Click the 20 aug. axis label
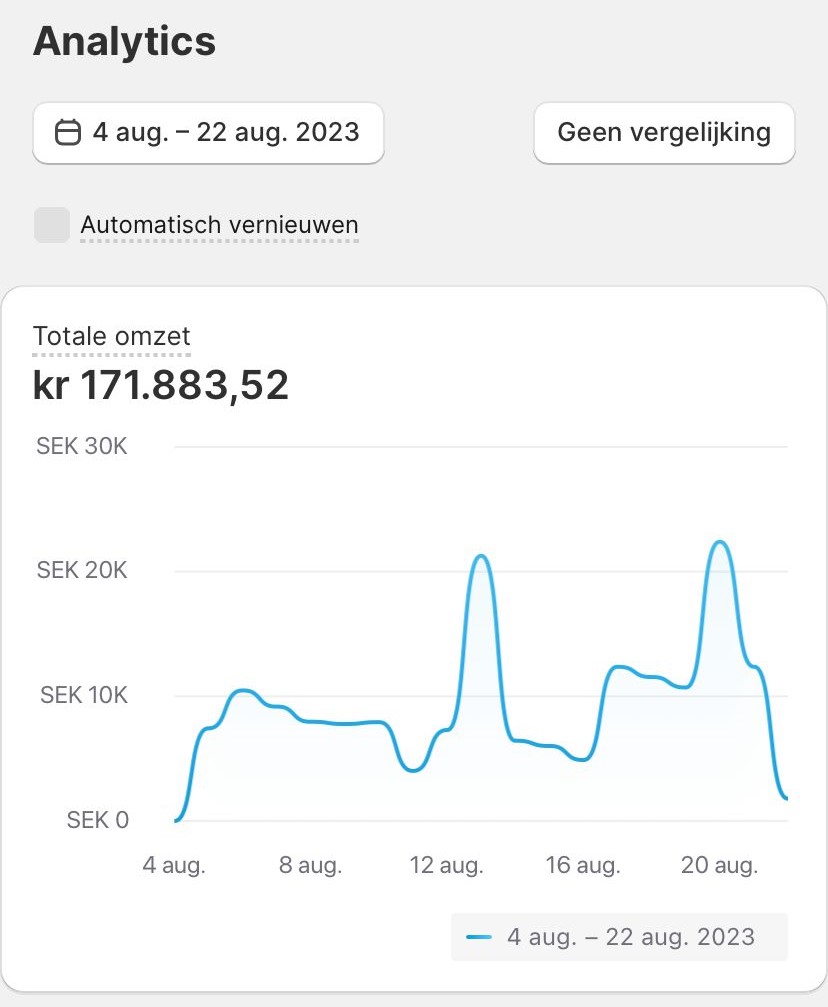The width and height of the screenshot is (828, 1007). coord(719,865)
